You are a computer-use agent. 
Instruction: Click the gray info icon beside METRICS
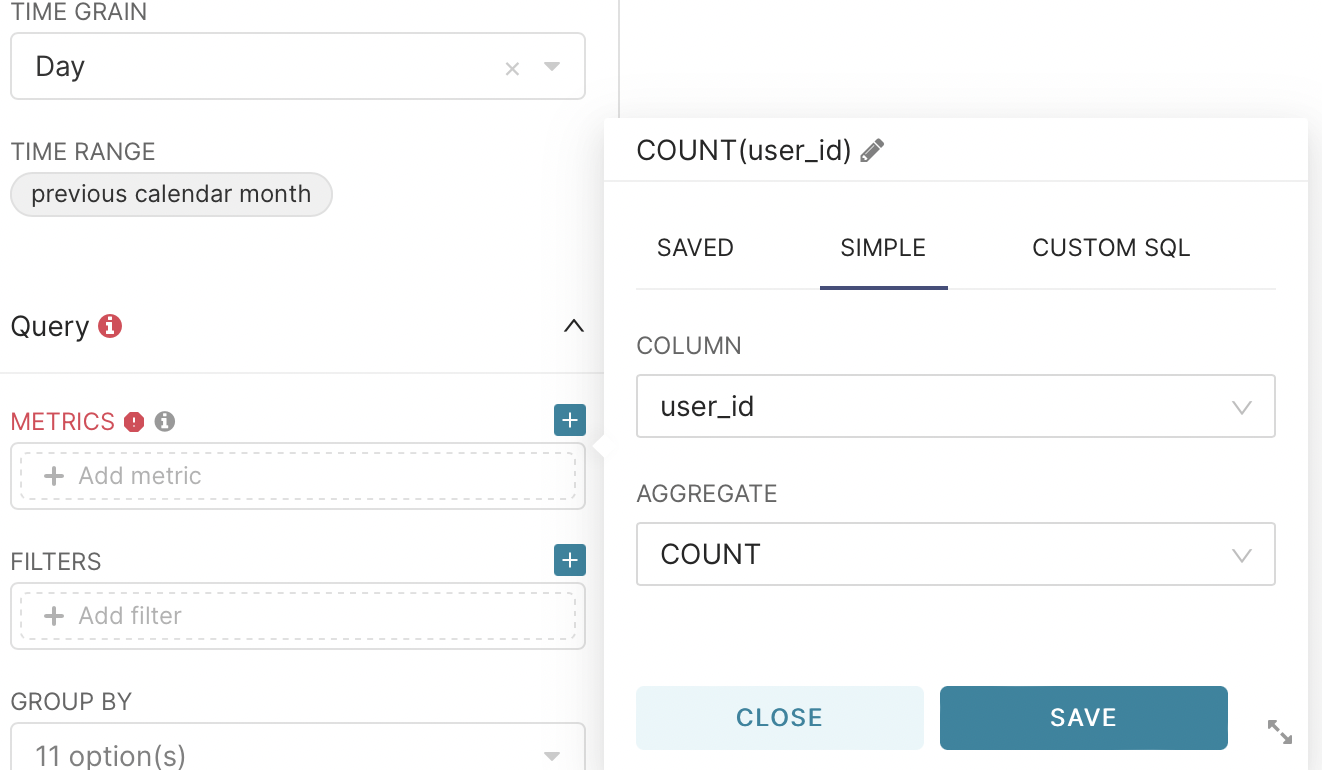click(165, 422)
